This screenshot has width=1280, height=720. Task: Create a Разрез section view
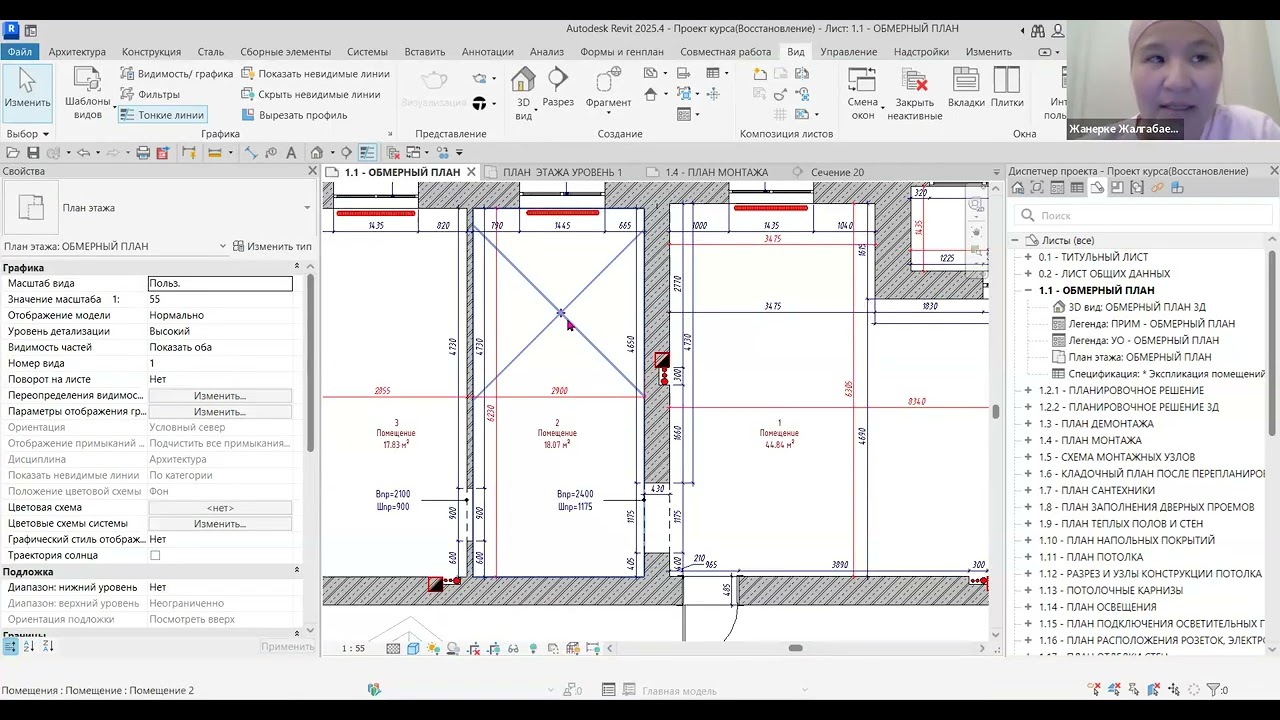click(x=558, y=88)
